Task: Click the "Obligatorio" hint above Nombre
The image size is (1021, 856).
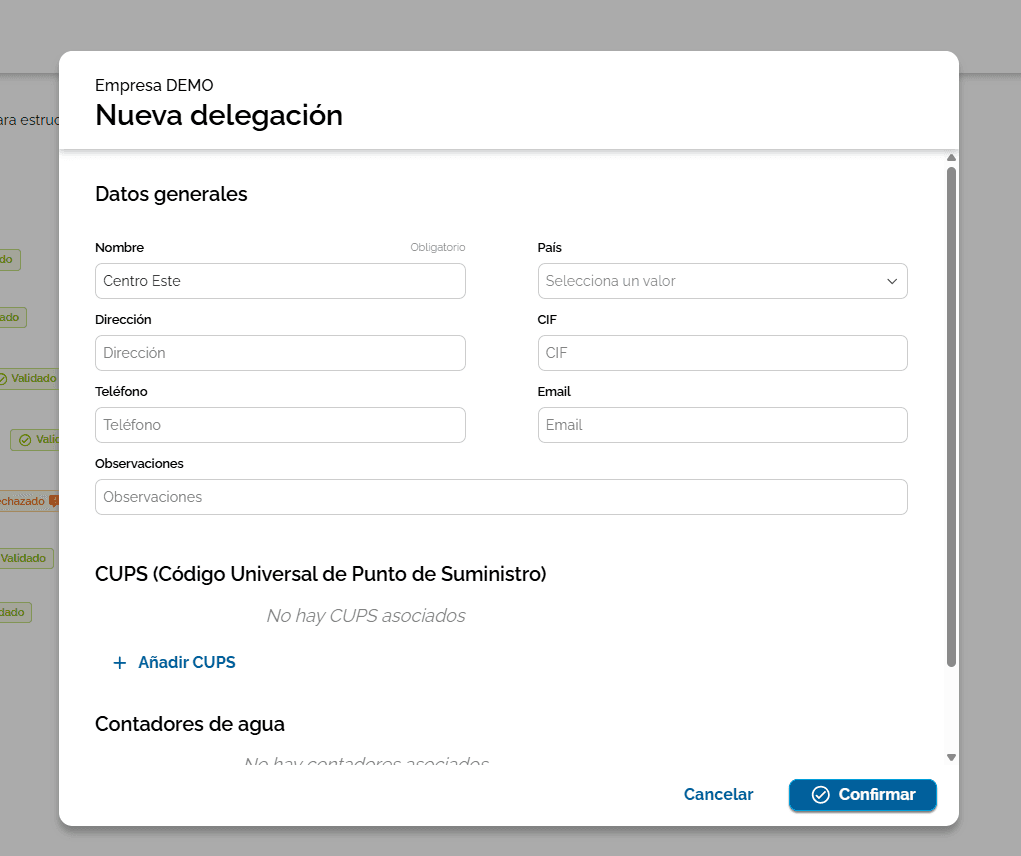Action: click(x=438, y=247)
